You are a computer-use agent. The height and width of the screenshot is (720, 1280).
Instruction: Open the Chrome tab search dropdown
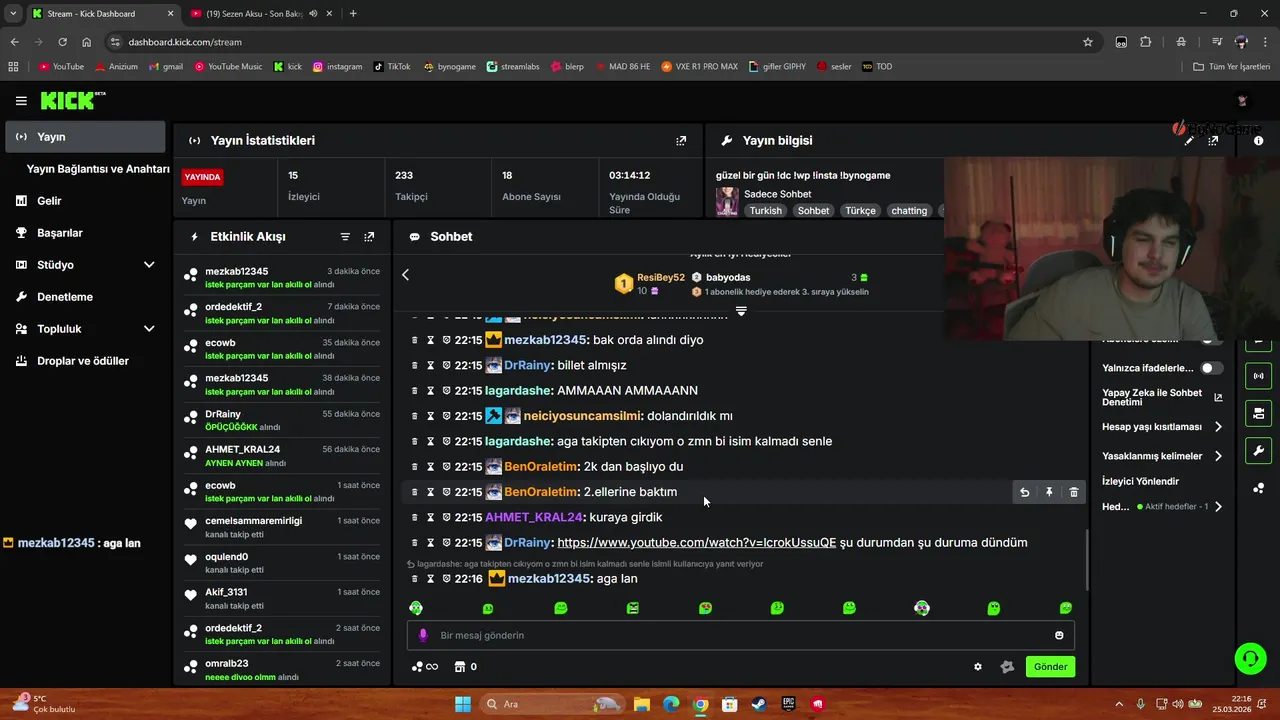(13, 13)
